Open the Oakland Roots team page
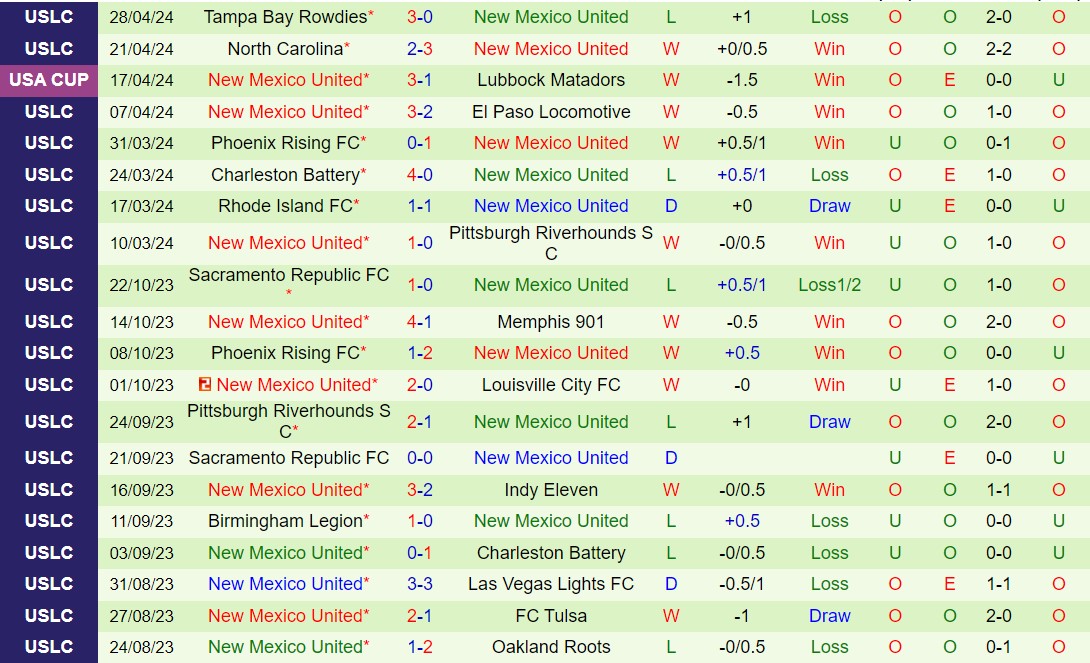This screenshot has width=1090, height=663. pos(551,647)
